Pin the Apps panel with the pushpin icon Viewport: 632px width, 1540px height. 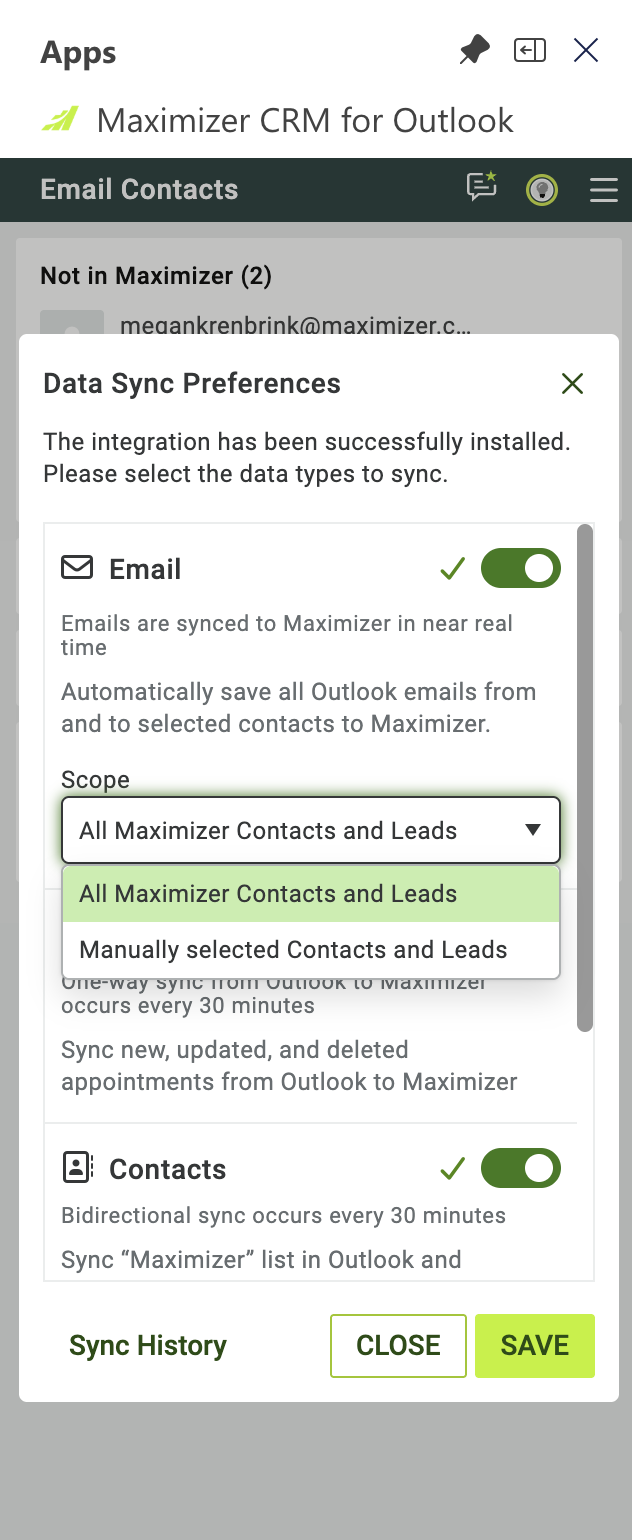click(x=474, y=50)
